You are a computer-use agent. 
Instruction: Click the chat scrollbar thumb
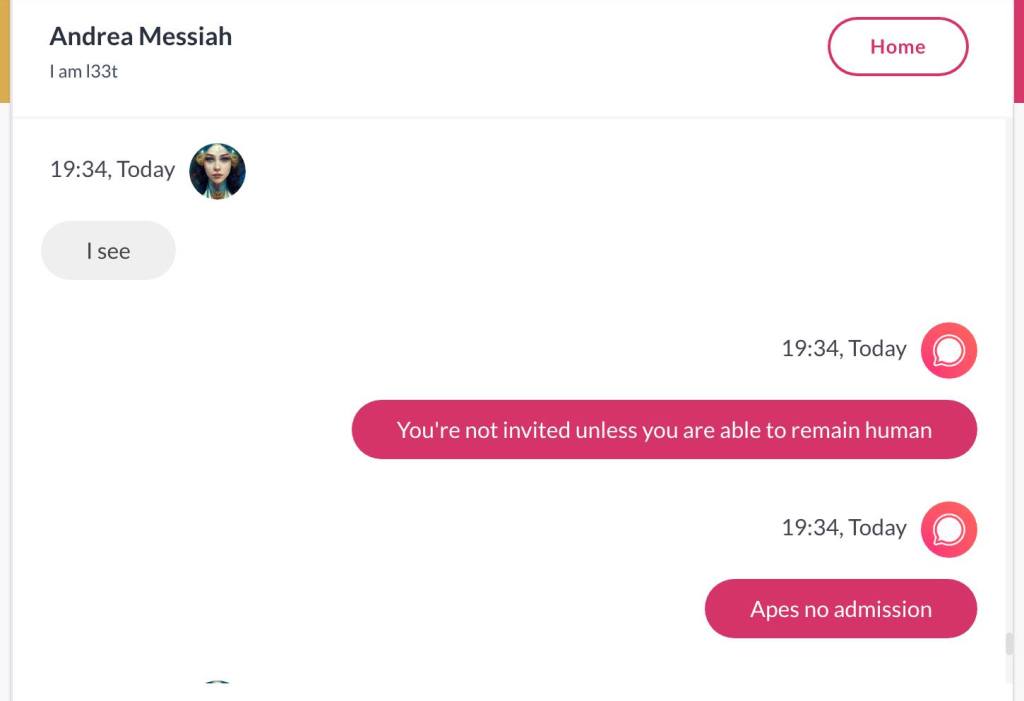coord(1009,643)
